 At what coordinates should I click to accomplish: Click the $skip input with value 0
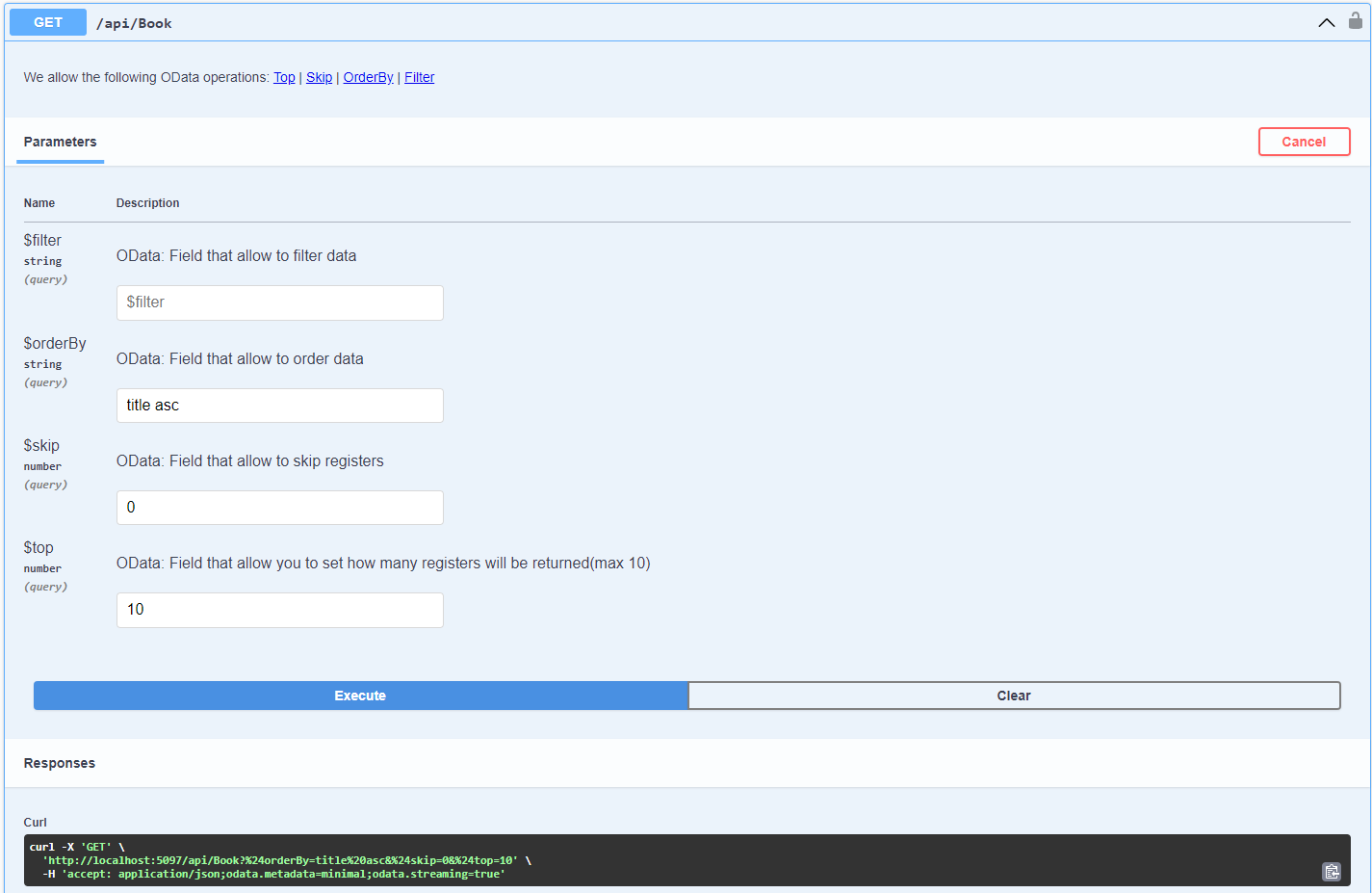point(279,508)
